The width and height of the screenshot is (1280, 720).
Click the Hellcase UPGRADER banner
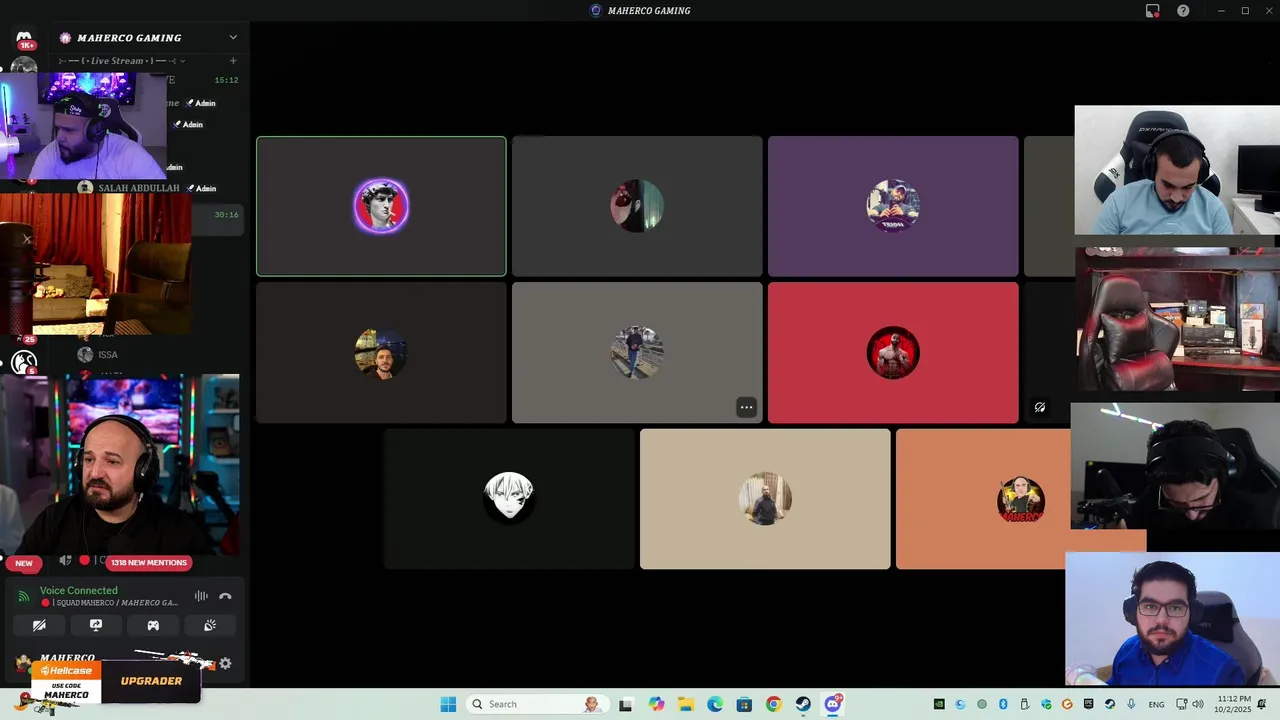[116, 681]
